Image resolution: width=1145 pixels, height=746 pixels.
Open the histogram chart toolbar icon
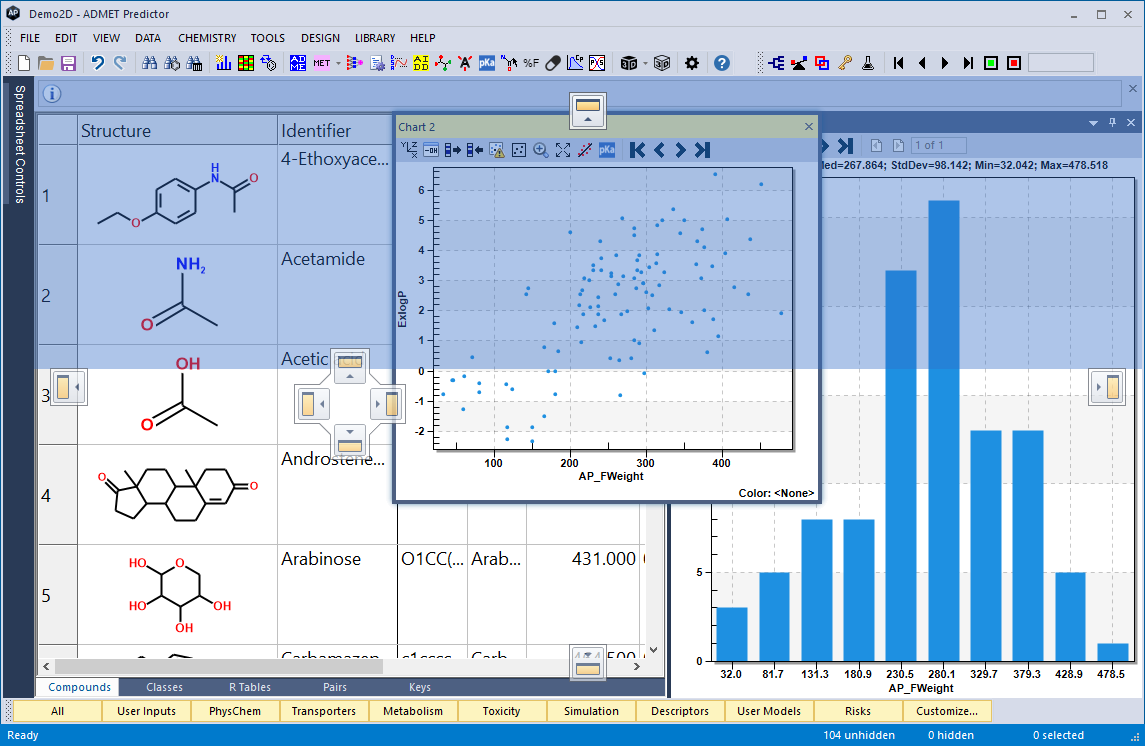pos(223,64)
